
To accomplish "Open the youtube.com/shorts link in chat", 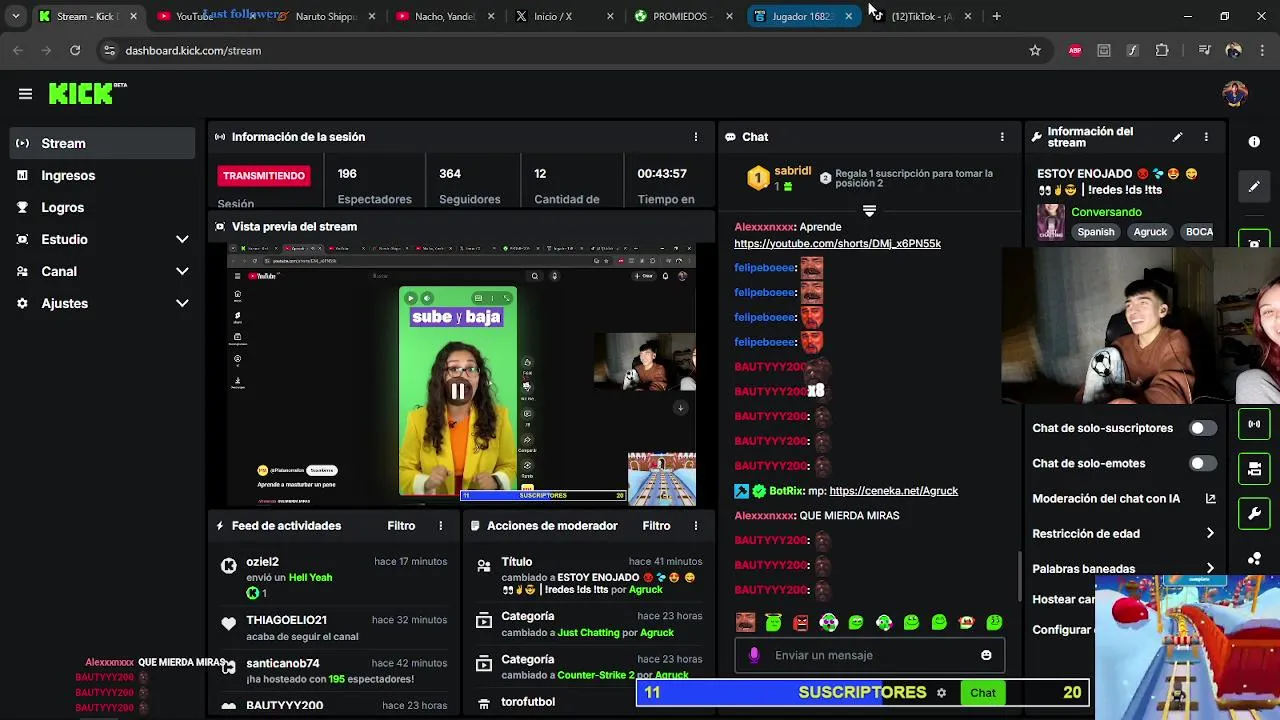I will tap(837, 244).
